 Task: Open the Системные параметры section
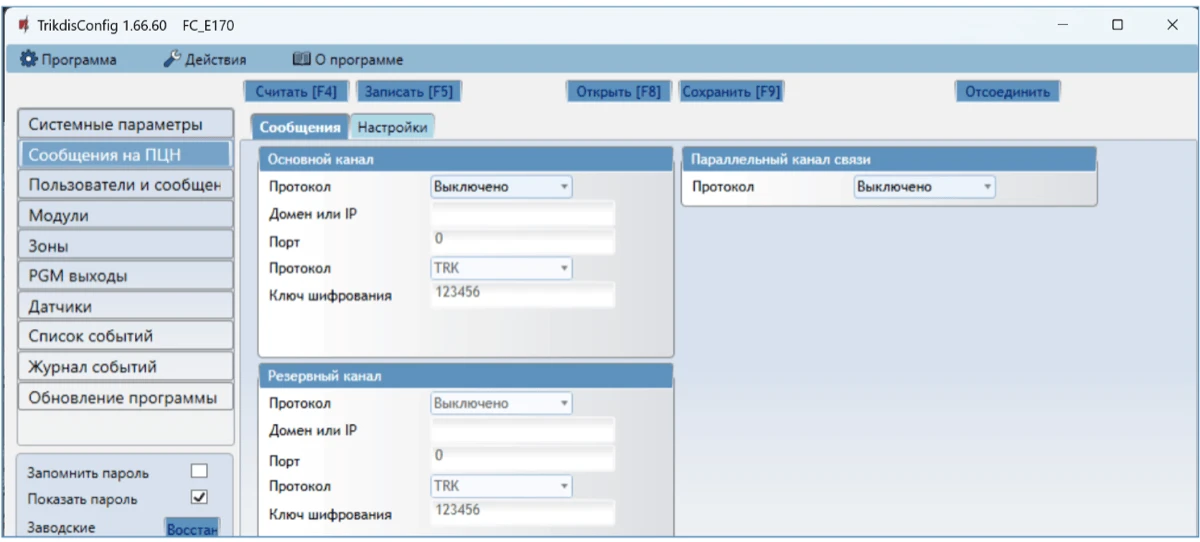tap(125, 125)
